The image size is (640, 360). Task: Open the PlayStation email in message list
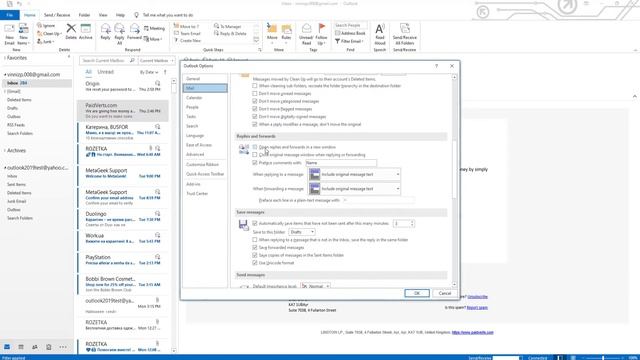[122, 260]
